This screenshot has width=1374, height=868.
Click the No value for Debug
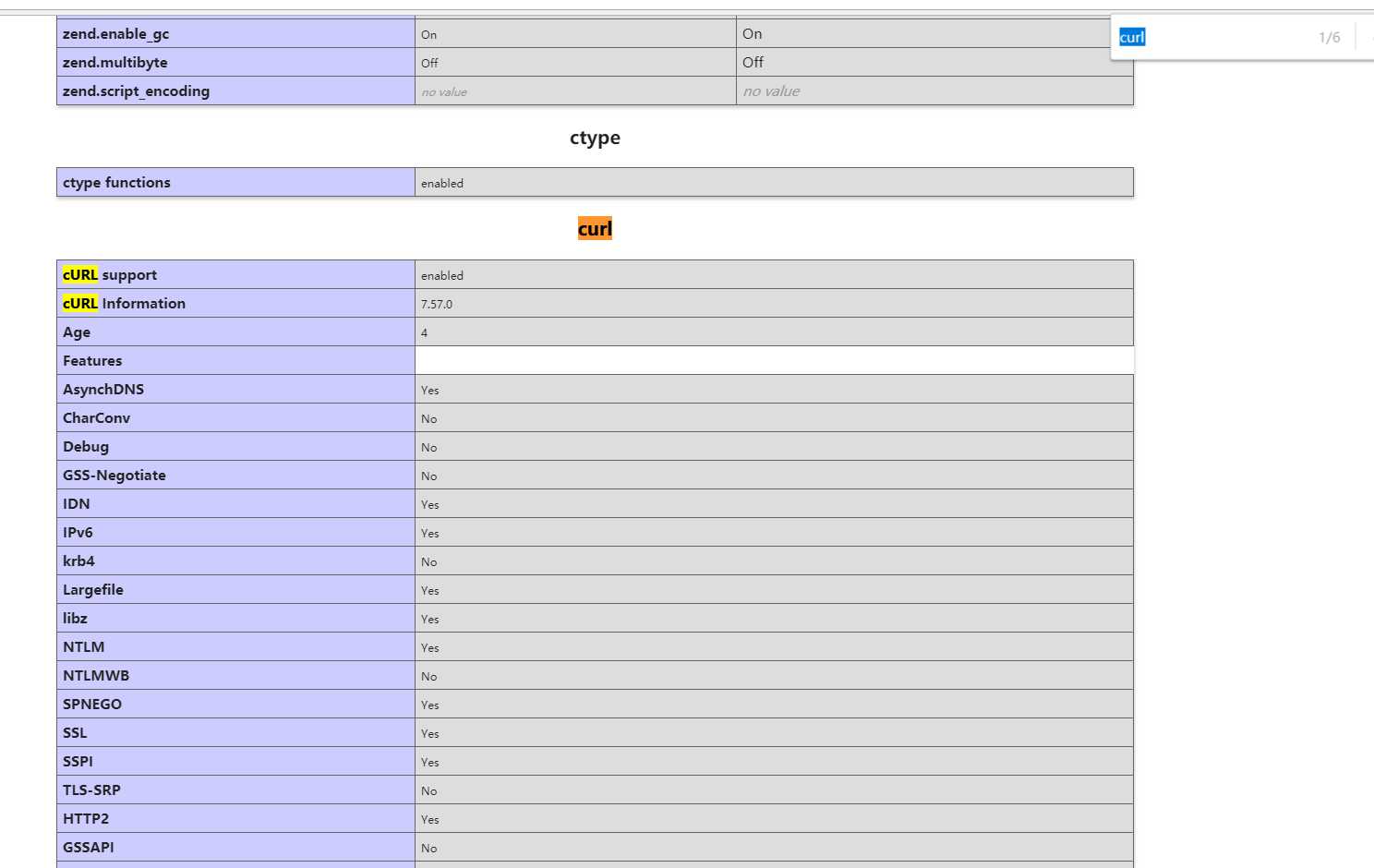tap(429, 448)
